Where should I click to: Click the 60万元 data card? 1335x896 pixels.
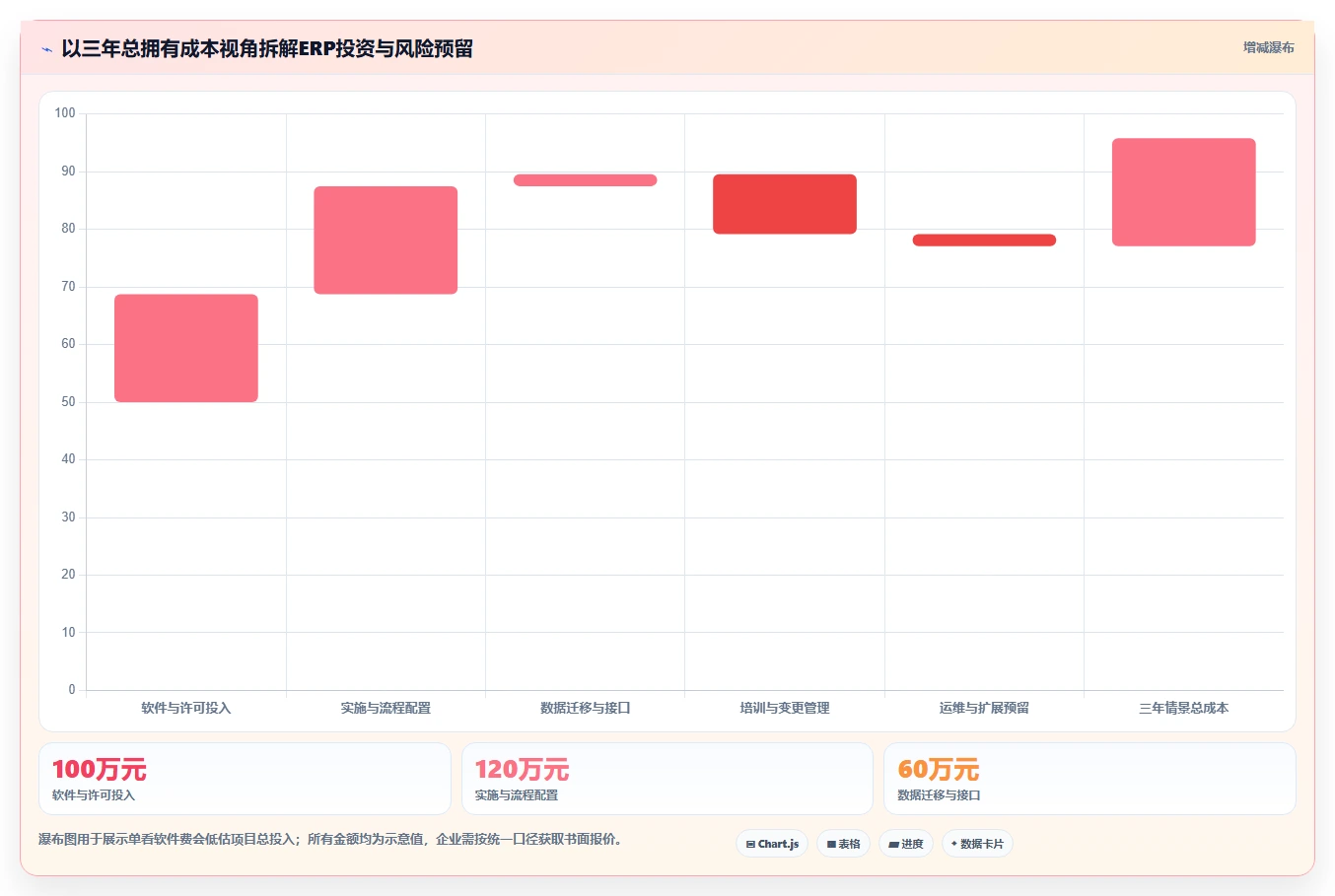1089,779
